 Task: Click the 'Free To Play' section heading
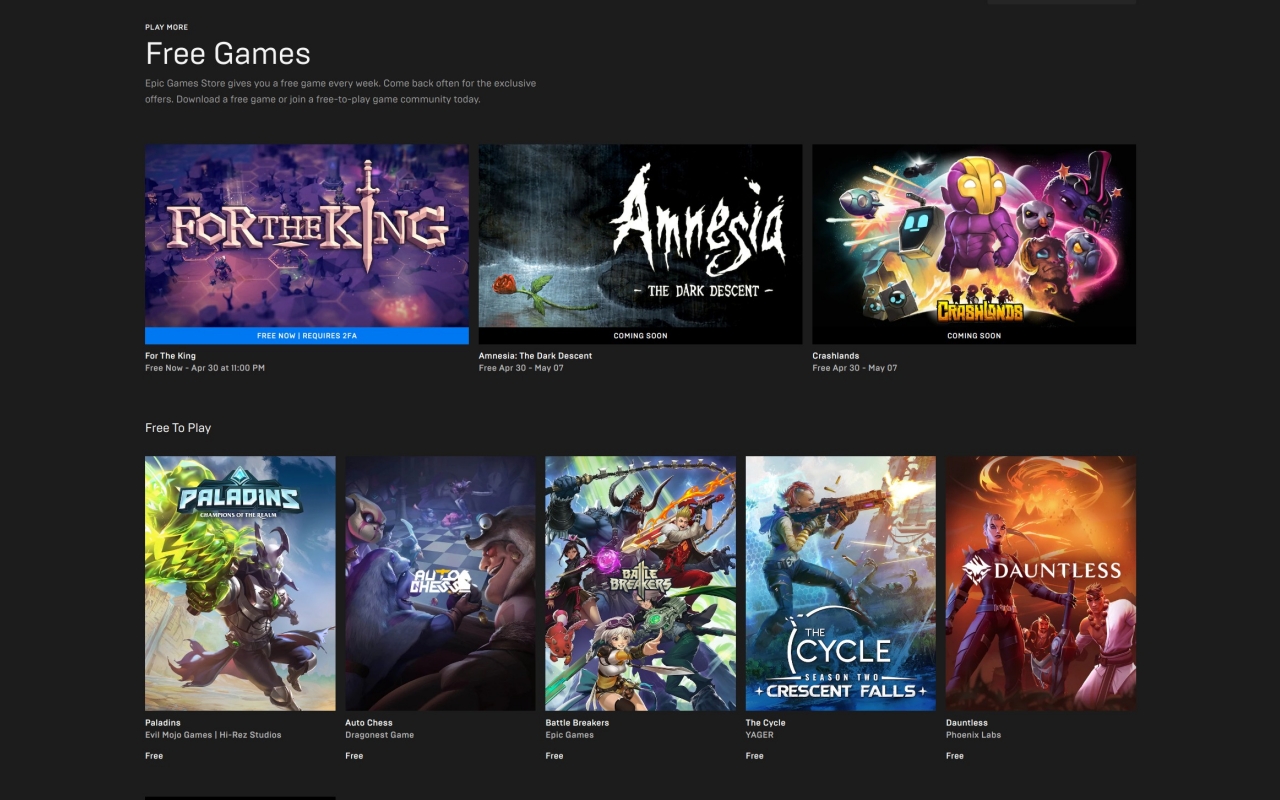coord(178,428)
